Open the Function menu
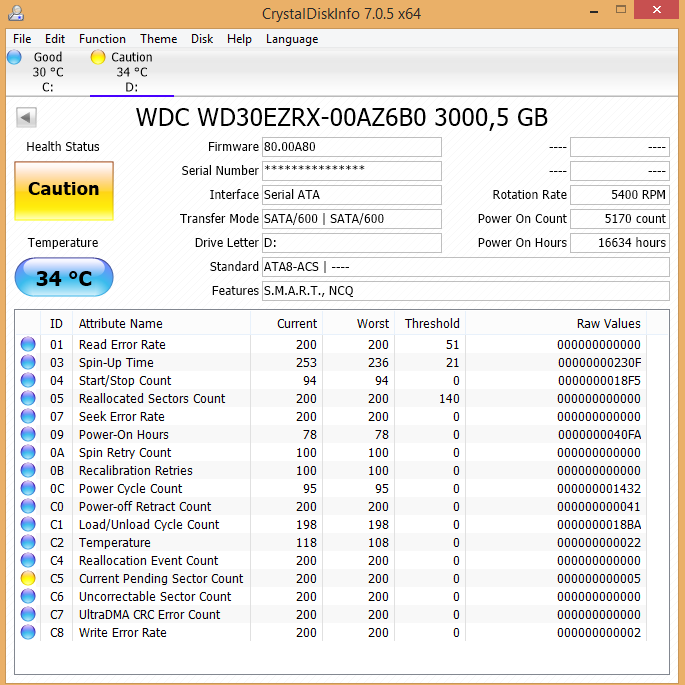This screenshot has height=685, width=685. (102, 39)
